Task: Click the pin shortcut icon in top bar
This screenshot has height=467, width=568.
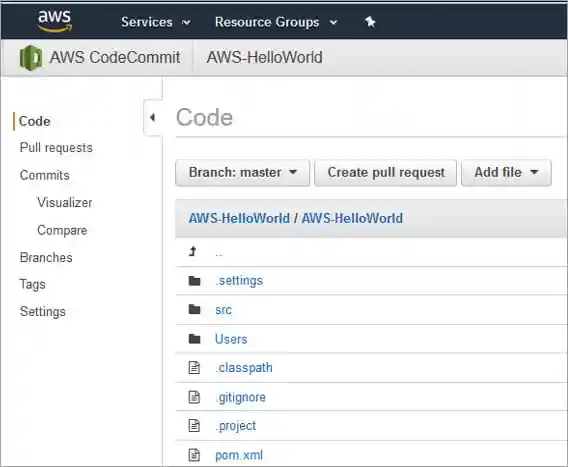Action: (x=370, y=22)
